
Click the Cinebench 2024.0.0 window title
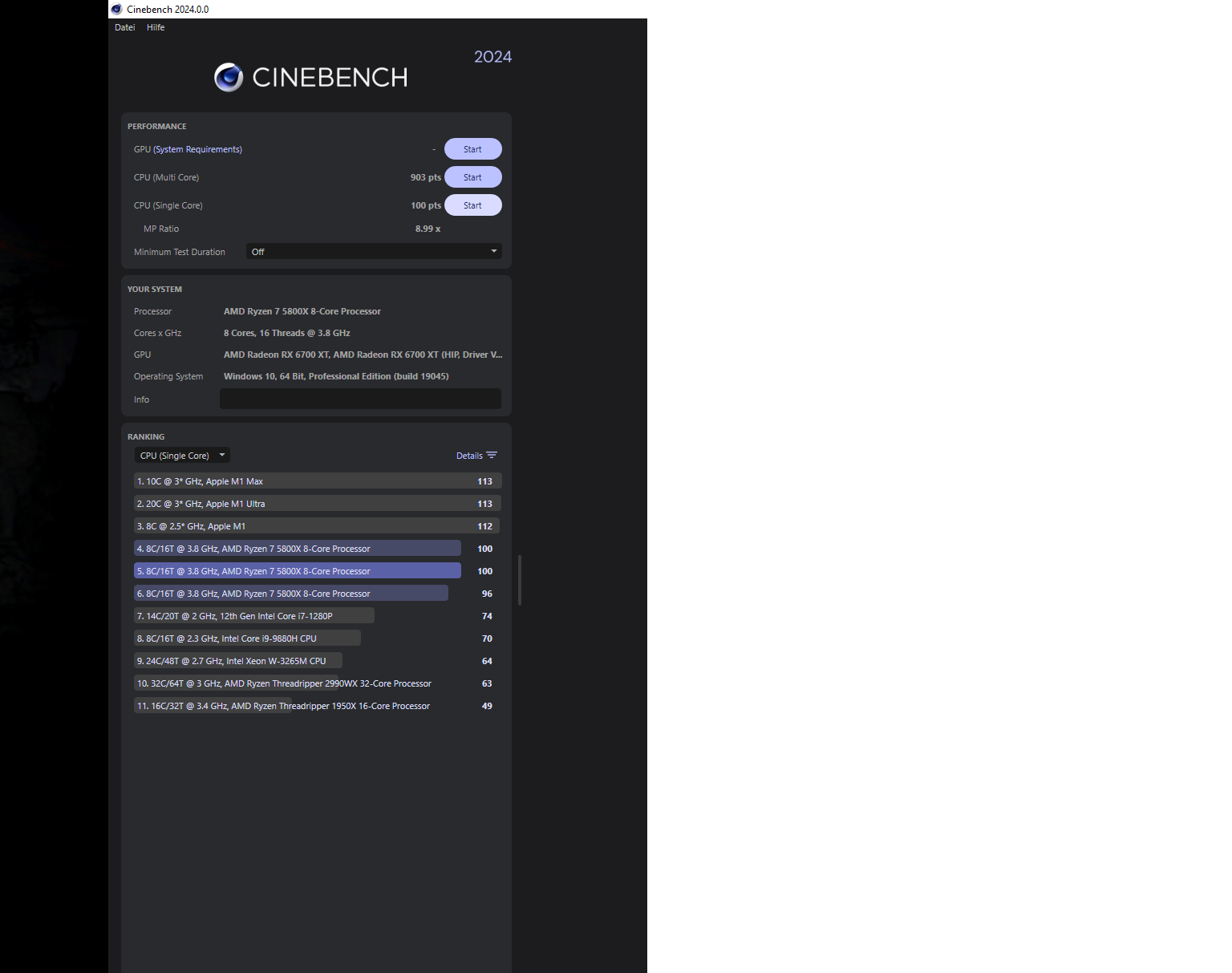(x=168, y=10)
